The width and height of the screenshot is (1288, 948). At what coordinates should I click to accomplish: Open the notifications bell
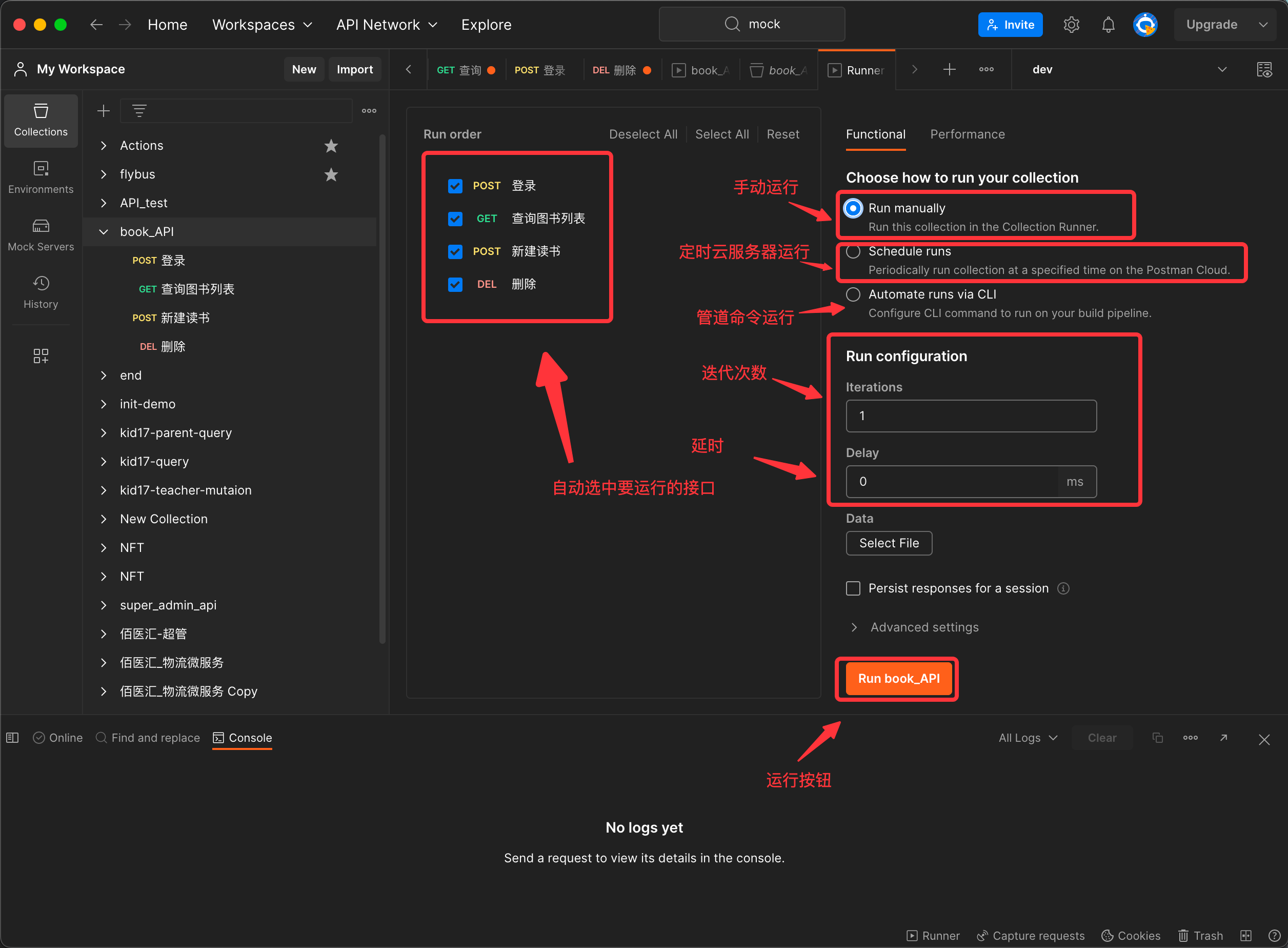(1108, 25)
